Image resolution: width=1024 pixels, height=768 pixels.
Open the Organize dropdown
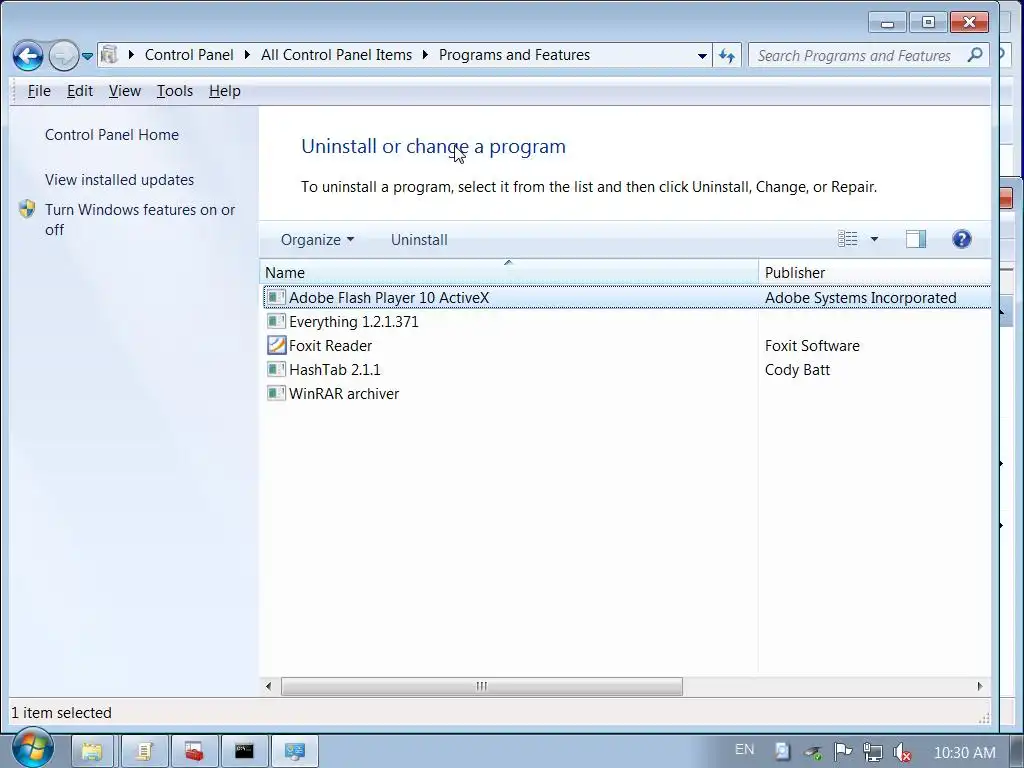[317, 240]
